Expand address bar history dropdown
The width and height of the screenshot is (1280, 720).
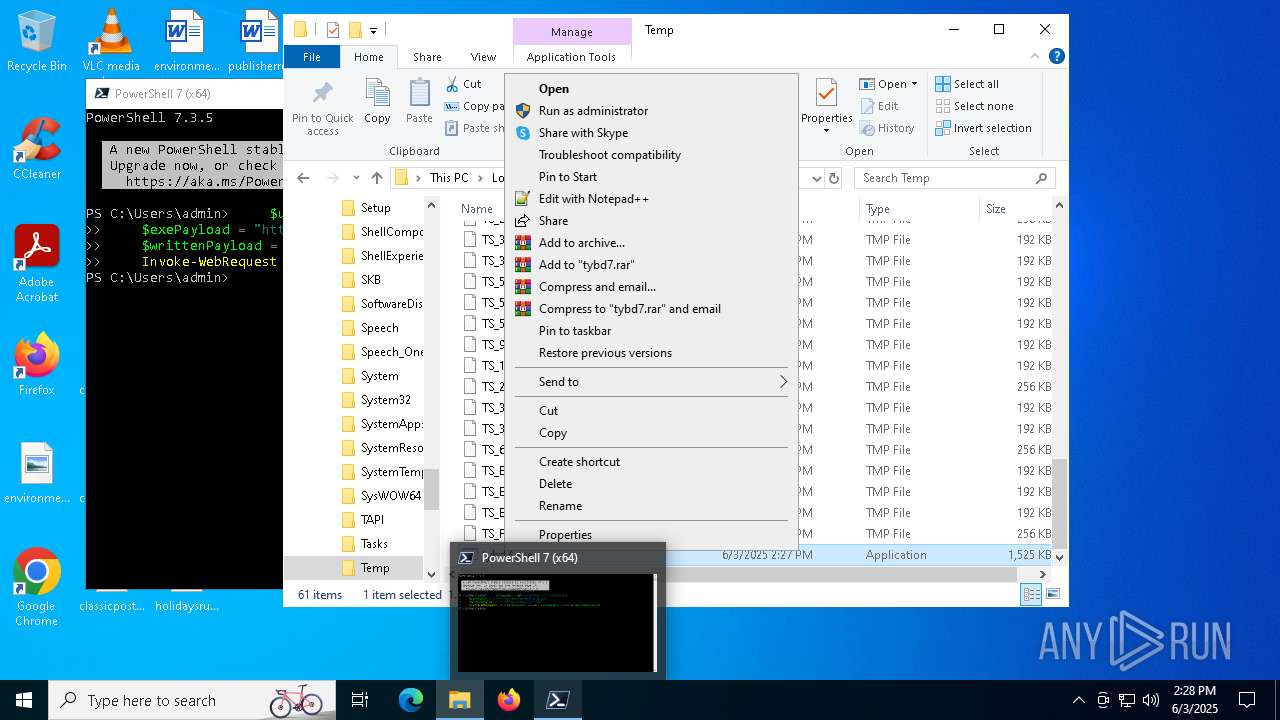point(817,178)
